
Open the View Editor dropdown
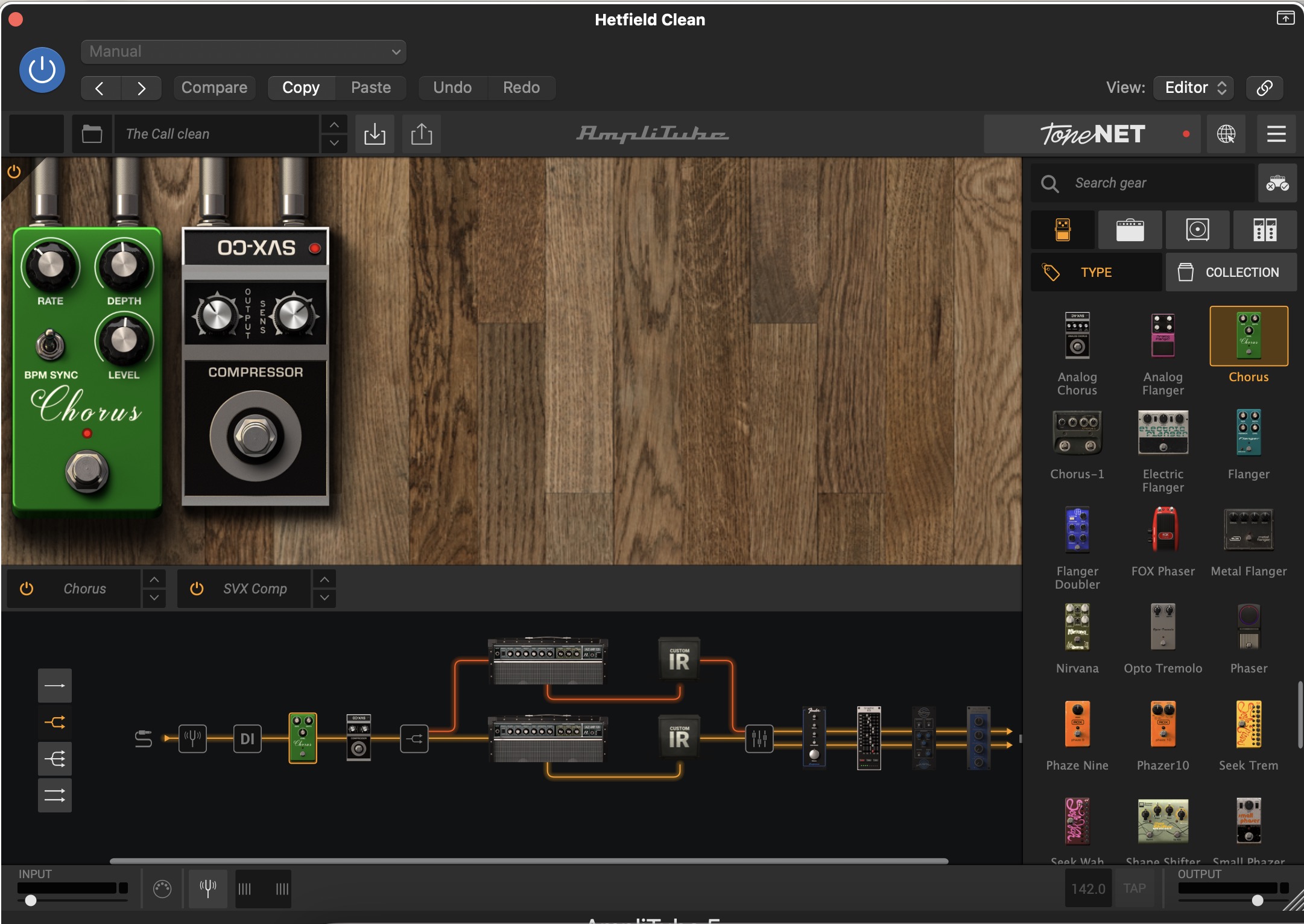[x=1194, y=87]
